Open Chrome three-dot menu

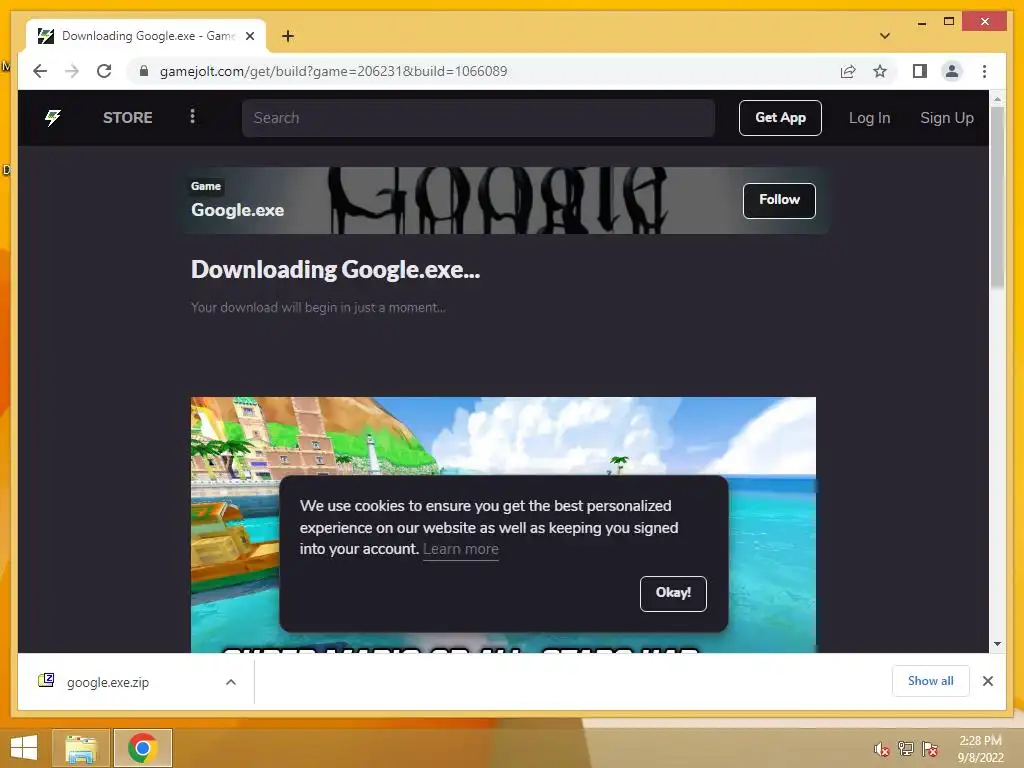point(984,71)
